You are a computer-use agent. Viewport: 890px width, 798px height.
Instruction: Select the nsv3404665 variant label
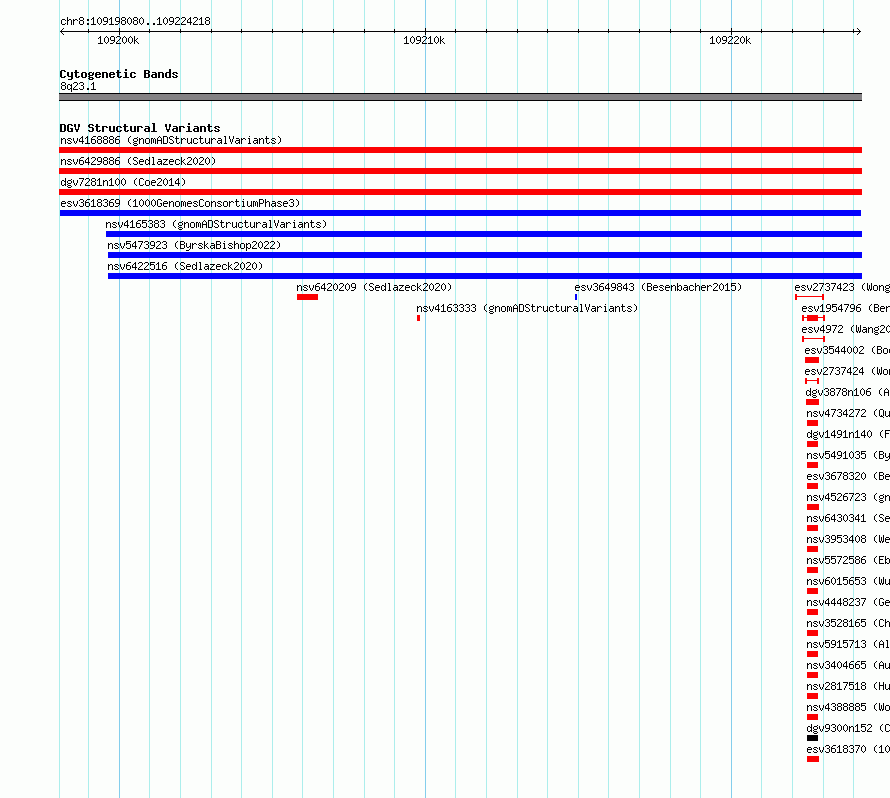pyautogui.click(x=848, y=665)
